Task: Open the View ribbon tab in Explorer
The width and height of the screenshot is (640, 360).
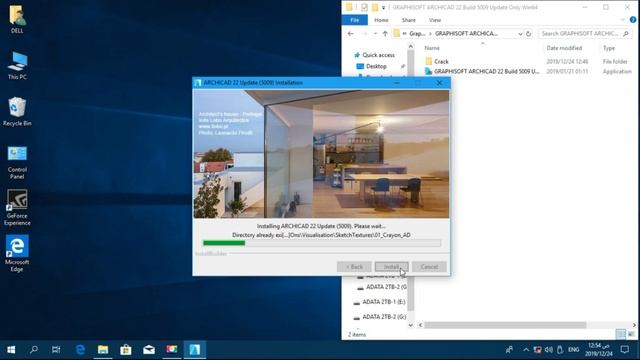Action: point(435,20)
